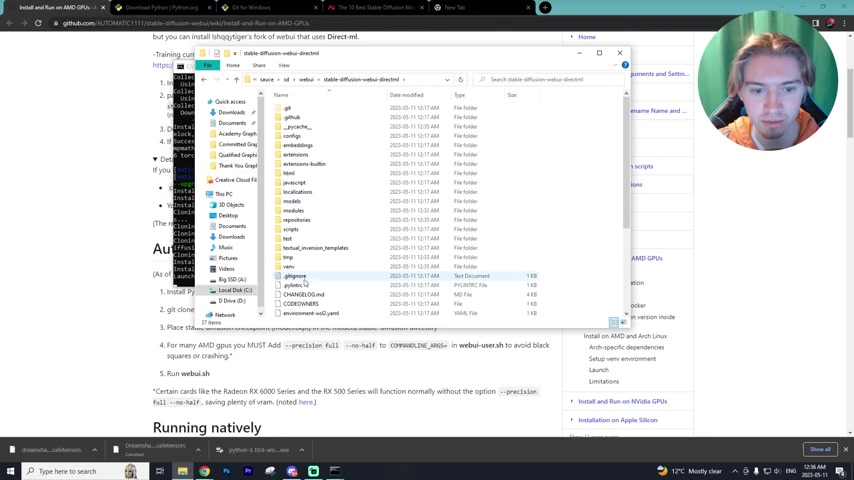The width and height of the screenshot is (854, 480).
Task: Refresh the Explorer folder view
Action: 461,80
